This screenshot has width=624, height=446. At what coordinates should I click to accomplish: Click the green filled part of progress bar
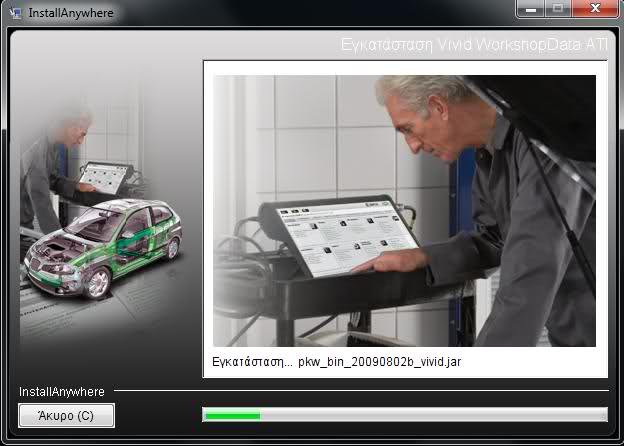click(x=231, y=414)
